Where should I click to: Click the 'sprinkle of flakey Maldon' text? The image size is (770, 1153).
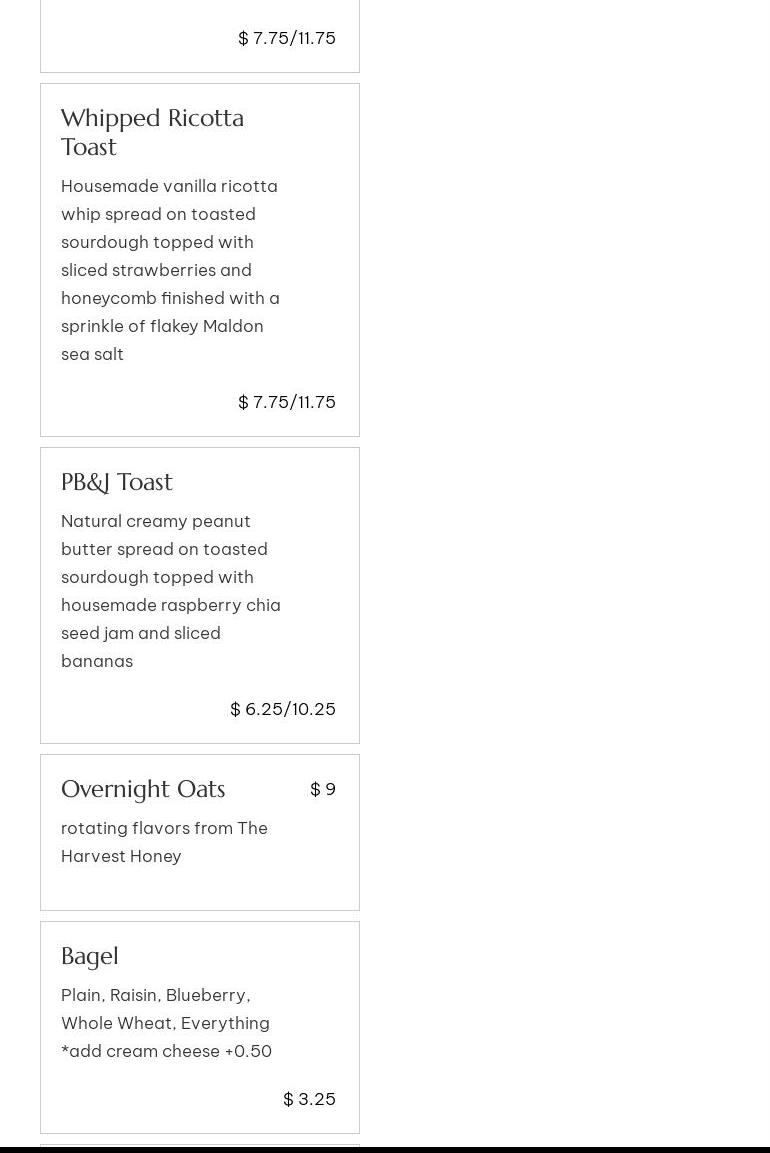162,326
